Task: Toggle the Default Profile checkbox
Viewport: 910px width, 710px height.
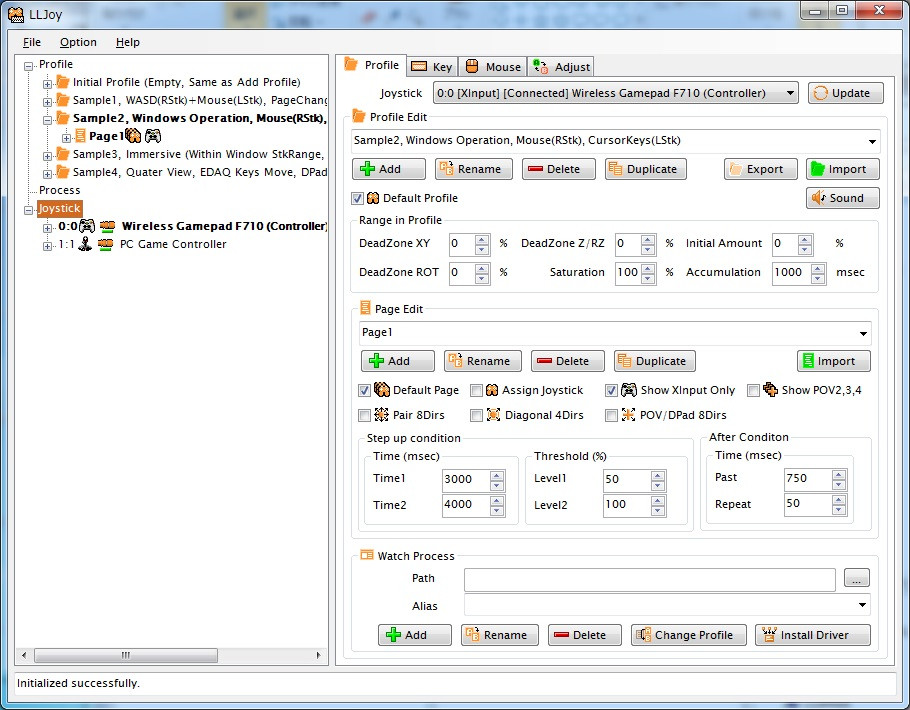Action: [358, 199]
